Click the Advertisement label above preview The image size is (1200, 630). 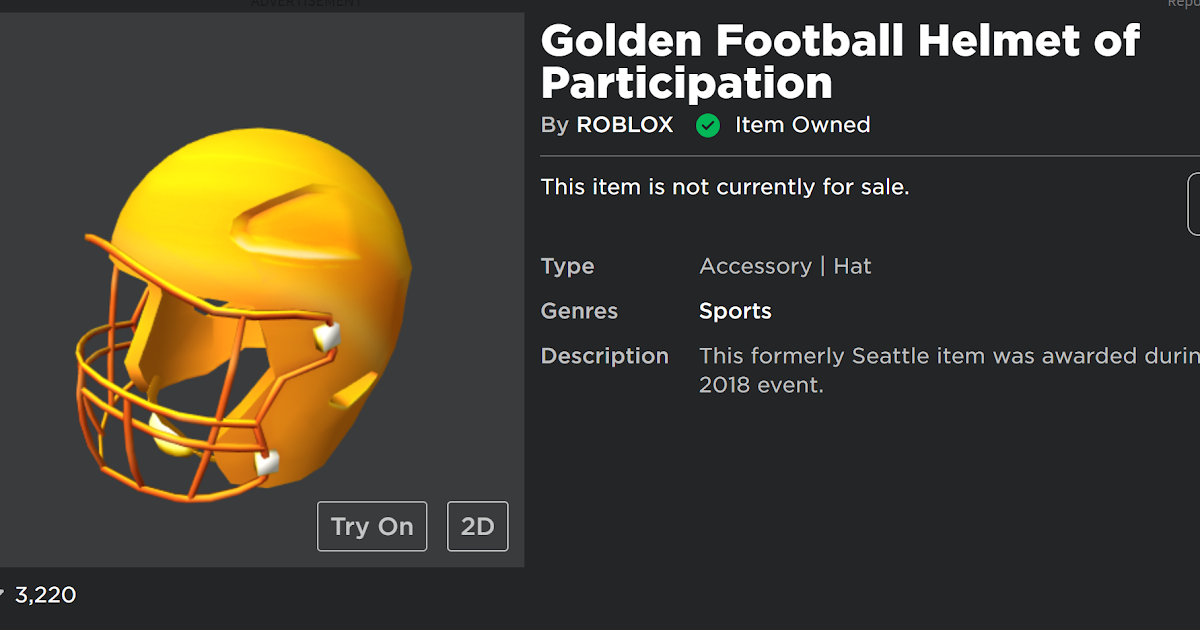pos(307,3)
